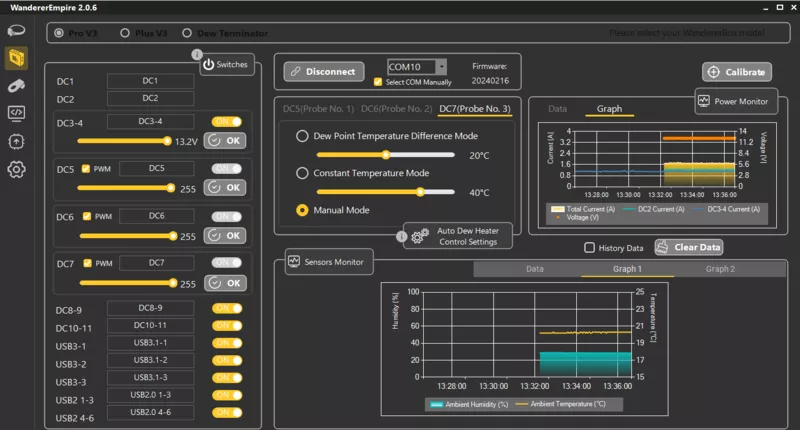The image size is (800, 430).
Task: Click the info icon beside Switches
Action: tap(196, 54)
